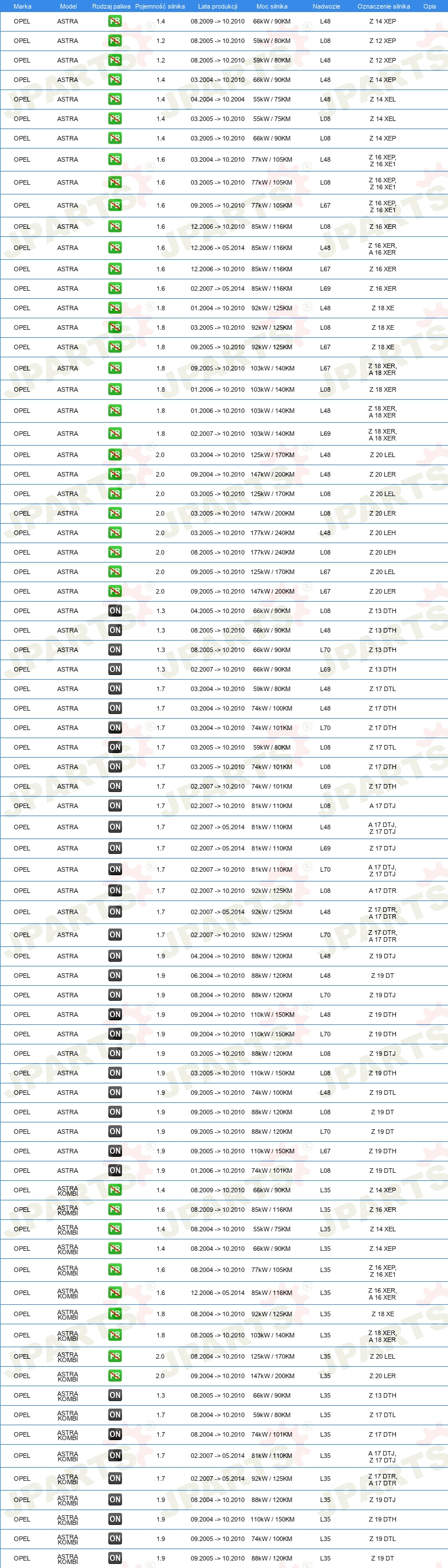Click the 'Lata produkcji' column header
The height and width of the screenshot is (1568, 448).
tap(218, 6)
